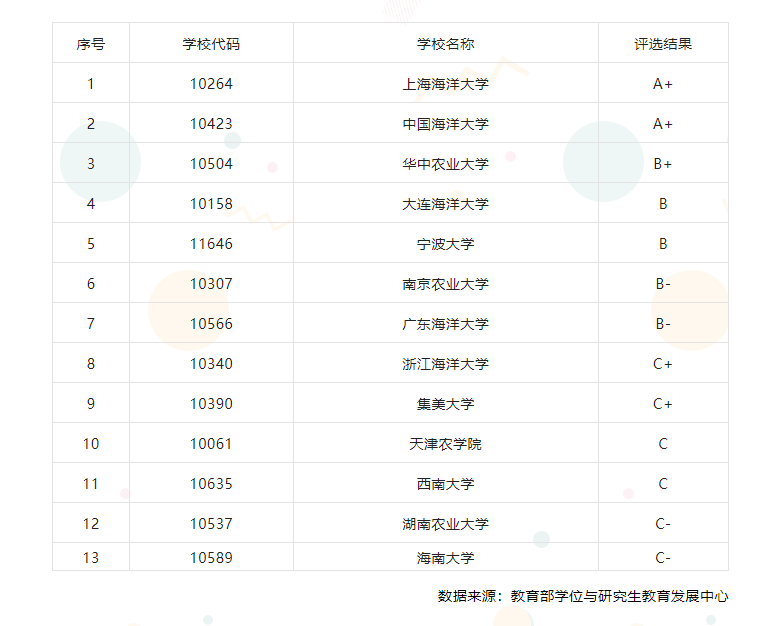Select 宁波大学 cell
This screenshot has height=626, width=783.
pyautogui.click(x=445, y=243)
